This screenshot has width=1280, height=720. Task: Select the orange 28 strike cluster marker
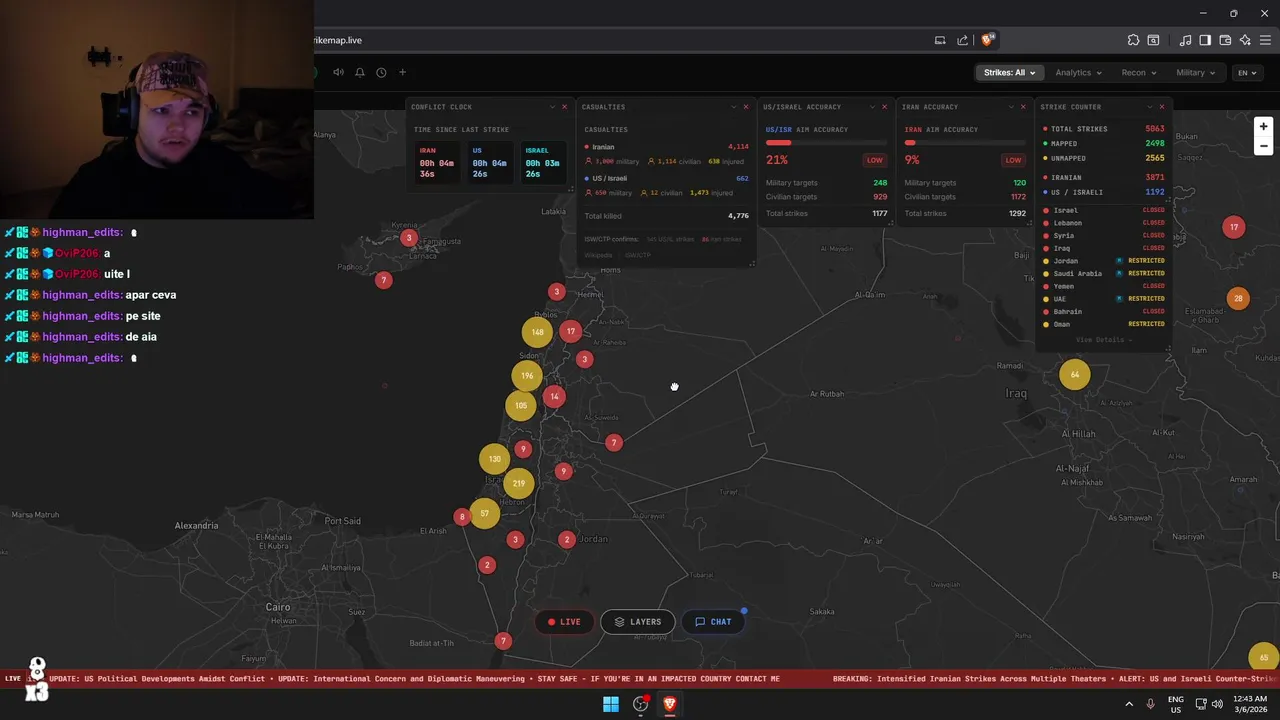pos(1238,298)
